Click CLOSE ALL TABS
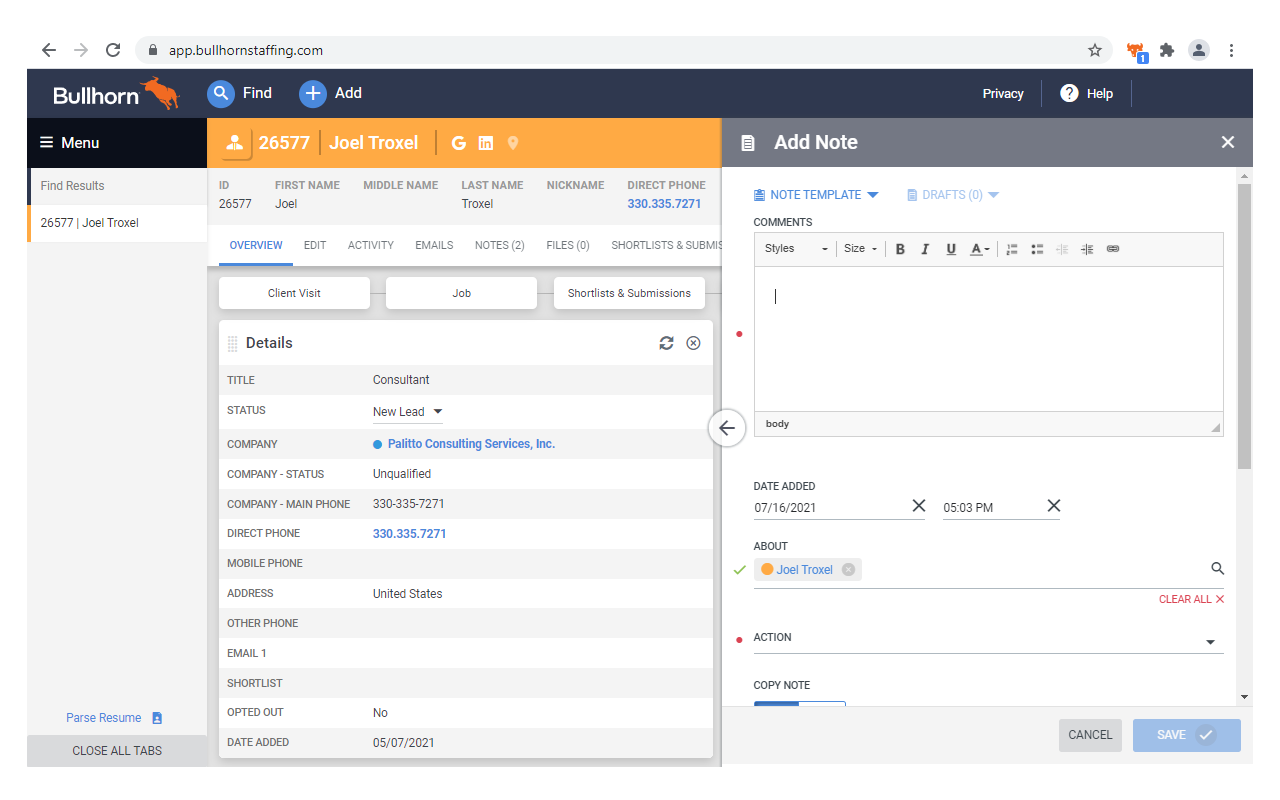Viewport: 1280px width, 800px height. [x=117, y=751]
